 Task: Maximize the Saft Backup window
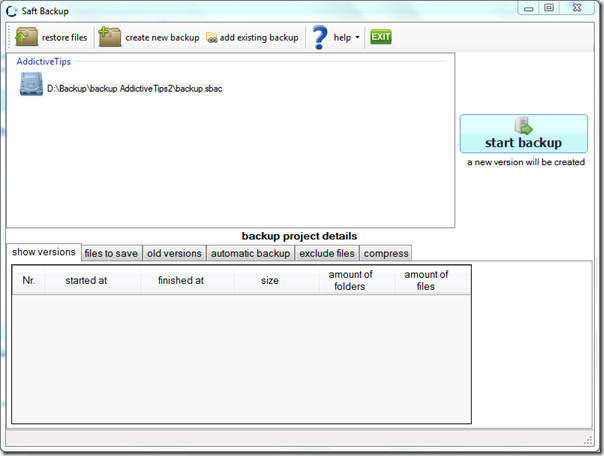tap(549, 8)
